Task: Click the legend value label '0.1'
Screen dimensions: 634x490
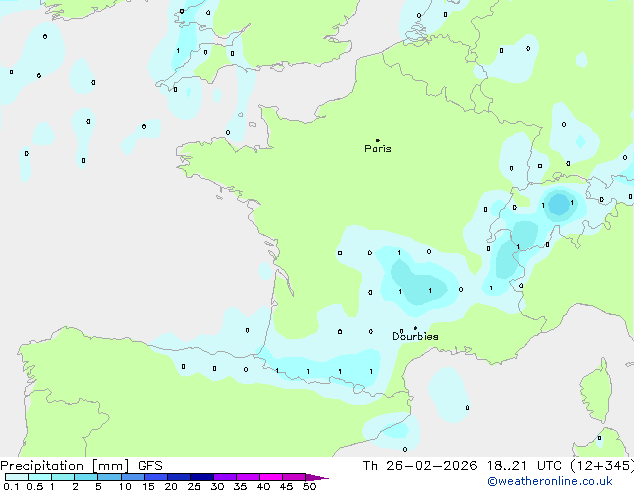Action: click(x=11, y=486)
